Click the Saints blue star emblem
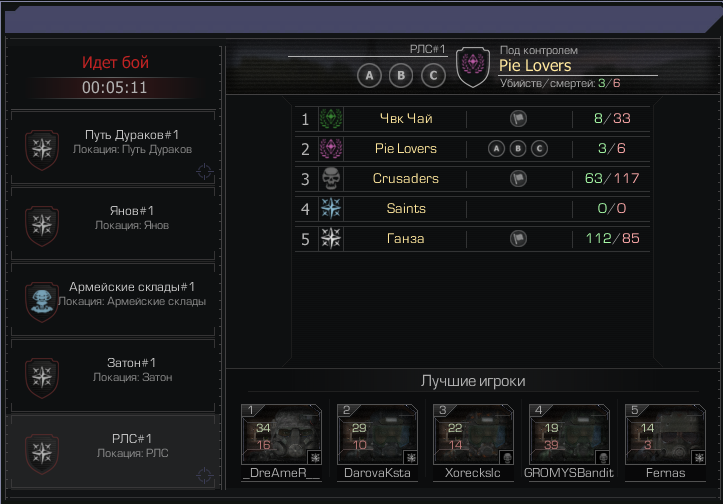Screen dimensions: 723x504 tap(331, 208)
